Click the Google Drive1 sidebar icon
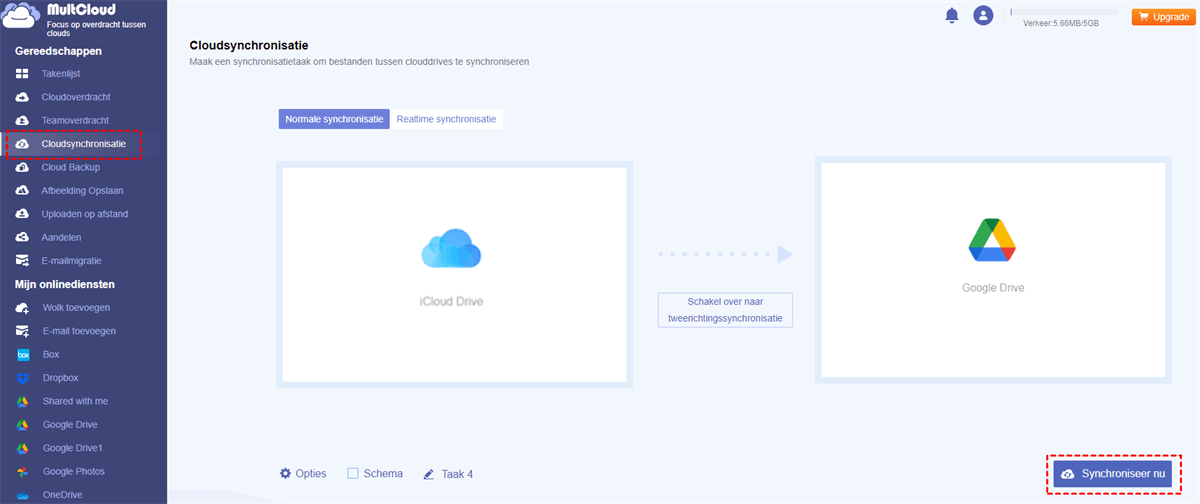 pos(23,448)
